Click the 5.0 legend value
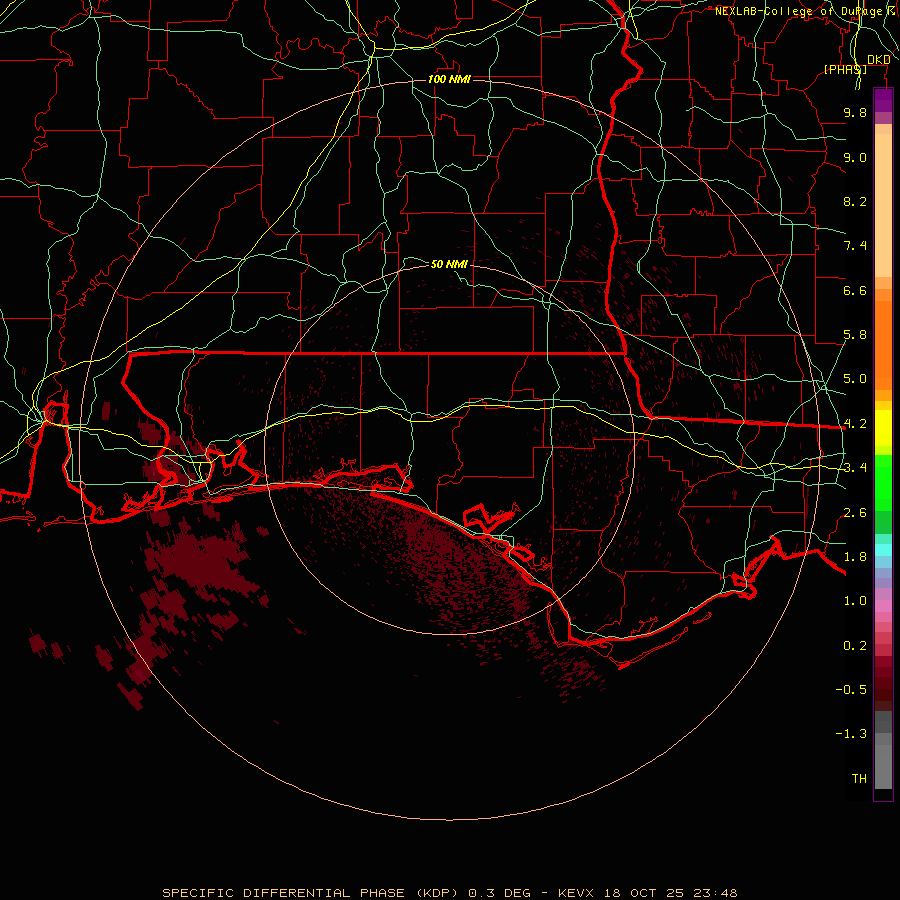This screenshot has width=900, height=900. (855, 379)
